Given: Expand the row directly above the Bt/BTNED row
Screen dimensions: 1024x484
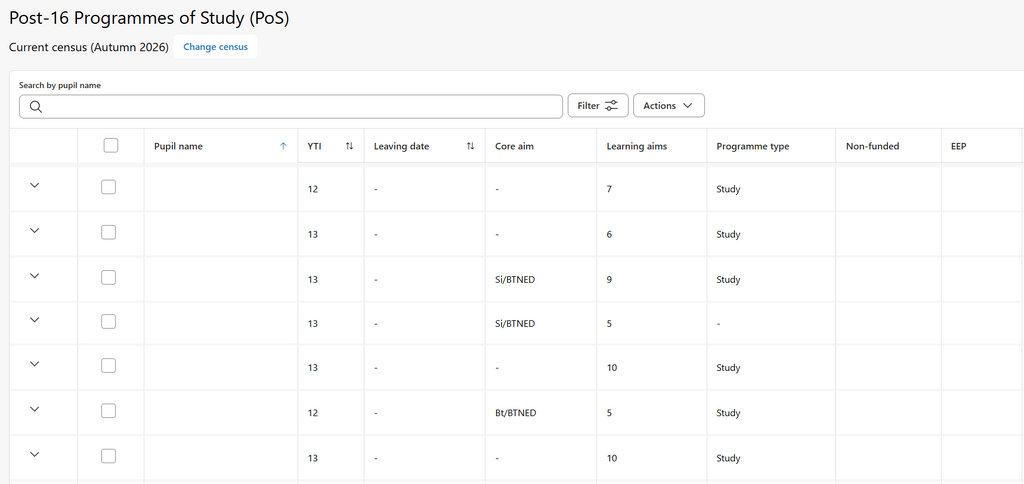Looking at the screenshot, I should [35, 364].
